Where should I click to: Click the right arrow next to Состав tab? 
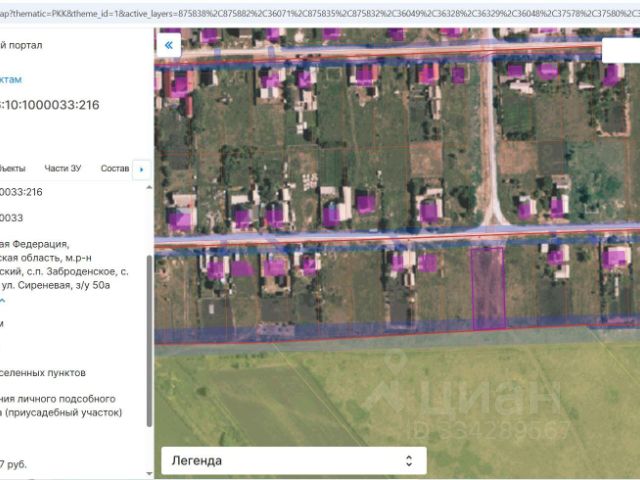point(142,169)
